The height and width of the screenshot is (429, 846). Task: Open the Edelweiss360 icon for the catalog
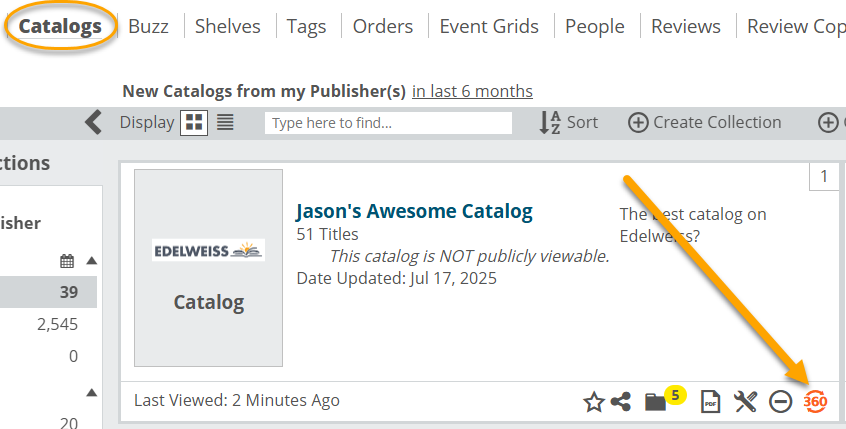click(815, 402)
